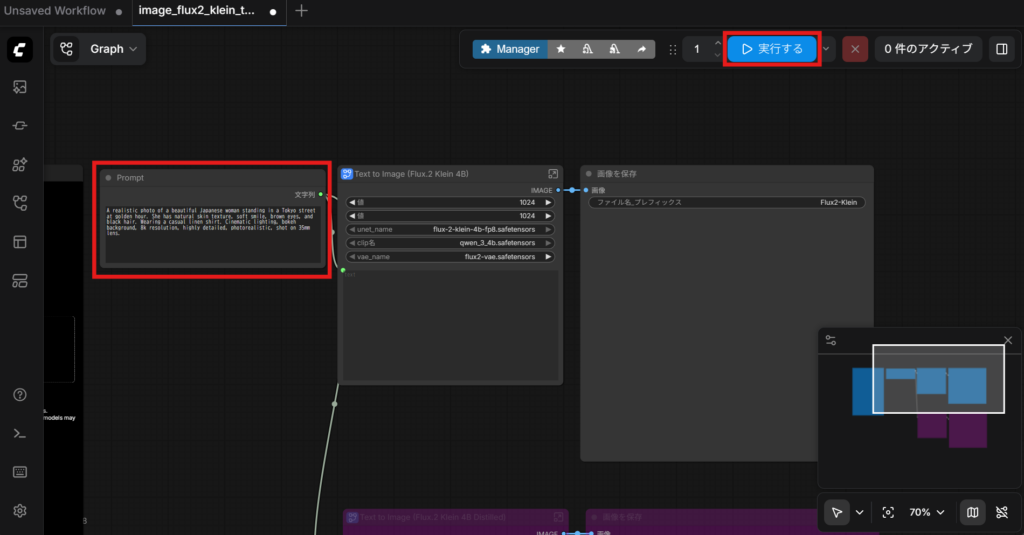Open minimap settings sliders icon
Viewport: 1024px width, 535px height.
831,340
